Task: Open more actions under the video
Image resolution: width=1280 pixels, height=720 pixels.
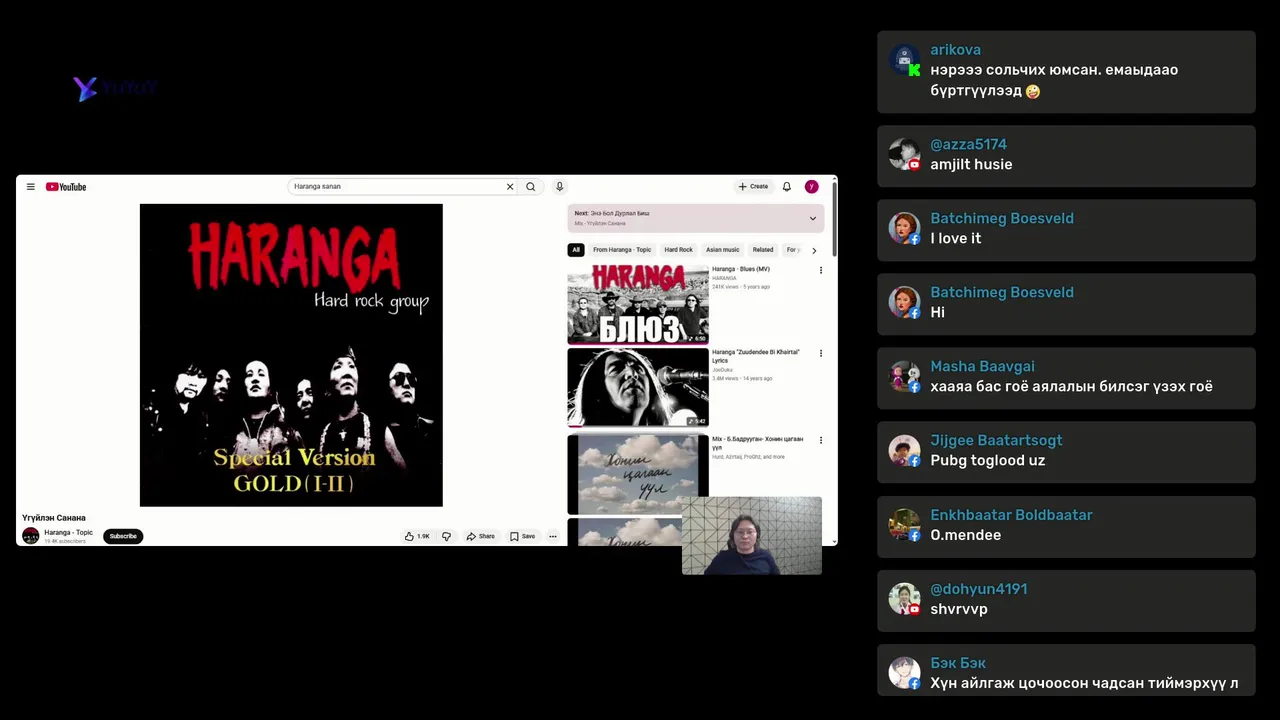Action: tap(553, 536)
